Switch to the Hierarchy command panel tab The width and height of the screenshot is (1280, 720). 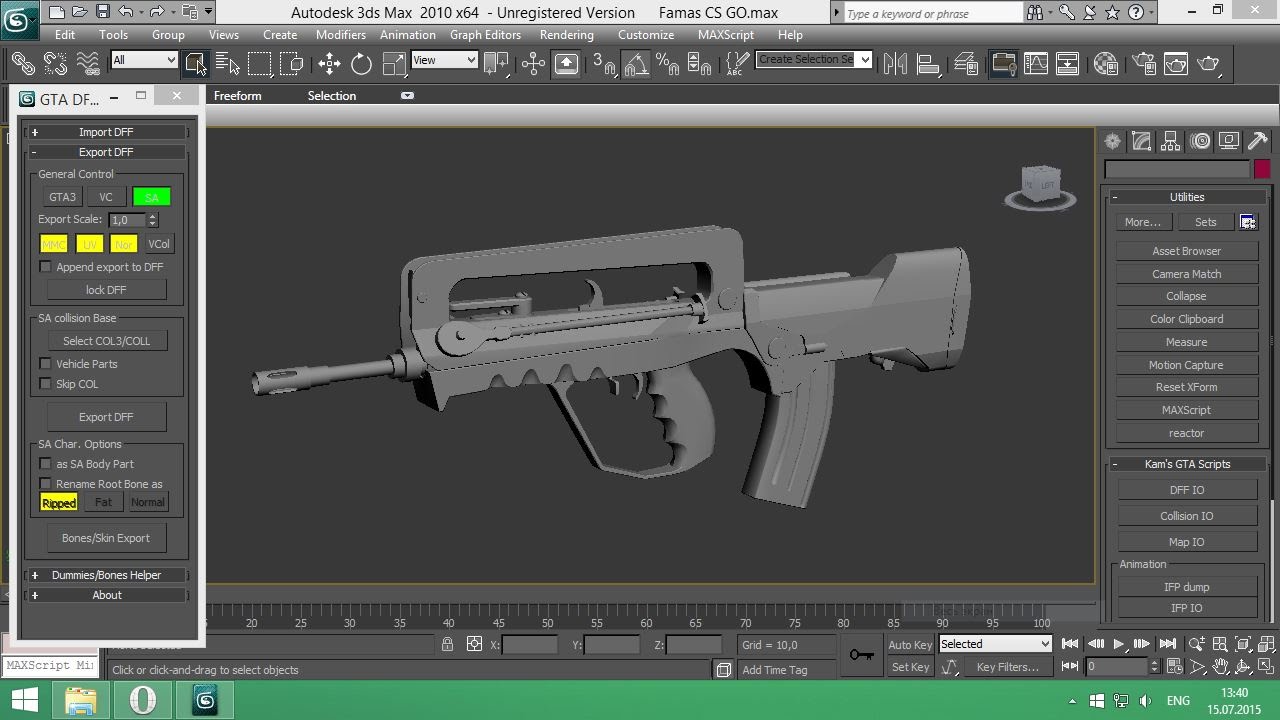1171,142
